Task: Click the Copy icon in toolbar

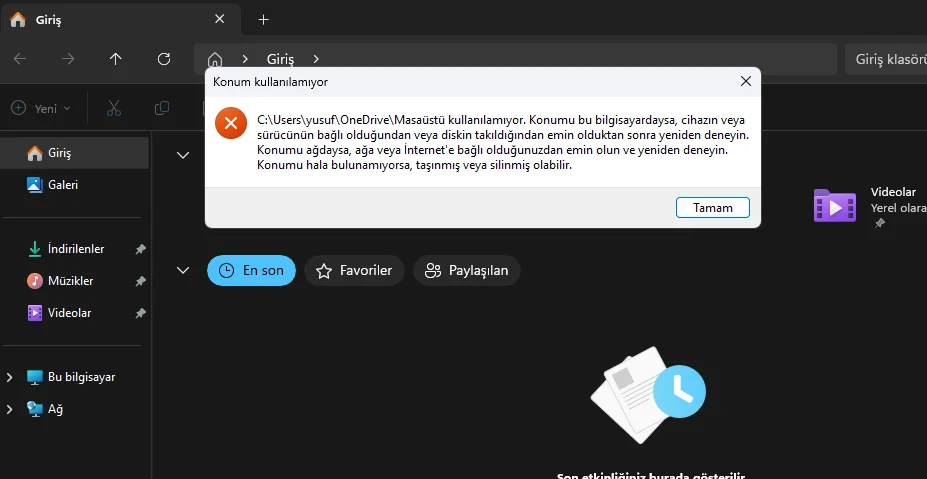Action: pos(161,108)
